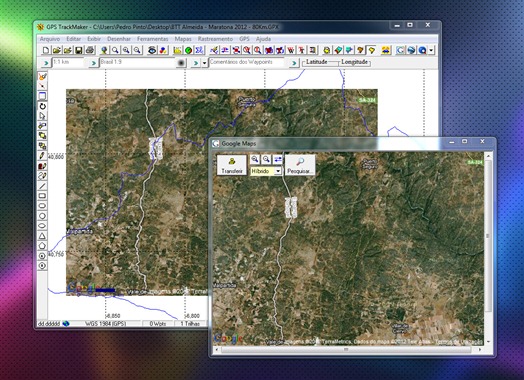Select the triangle drawing tool
Viewport: 524px width, 380px height.
[x=42, y=236]
